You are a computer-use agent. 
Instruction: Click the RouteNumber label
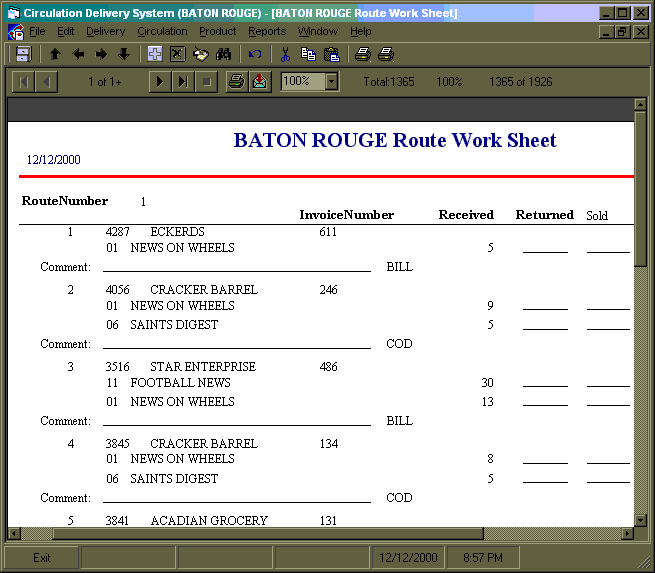[x=65, y=201]
